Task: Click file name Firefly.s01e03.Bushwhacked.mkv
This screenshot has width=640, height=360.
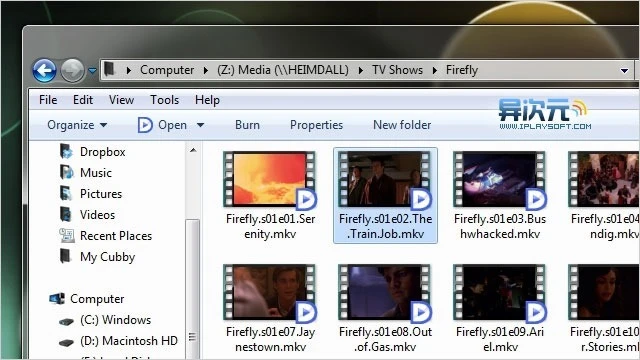Action: pyautogui.click(x=500, y=226)
